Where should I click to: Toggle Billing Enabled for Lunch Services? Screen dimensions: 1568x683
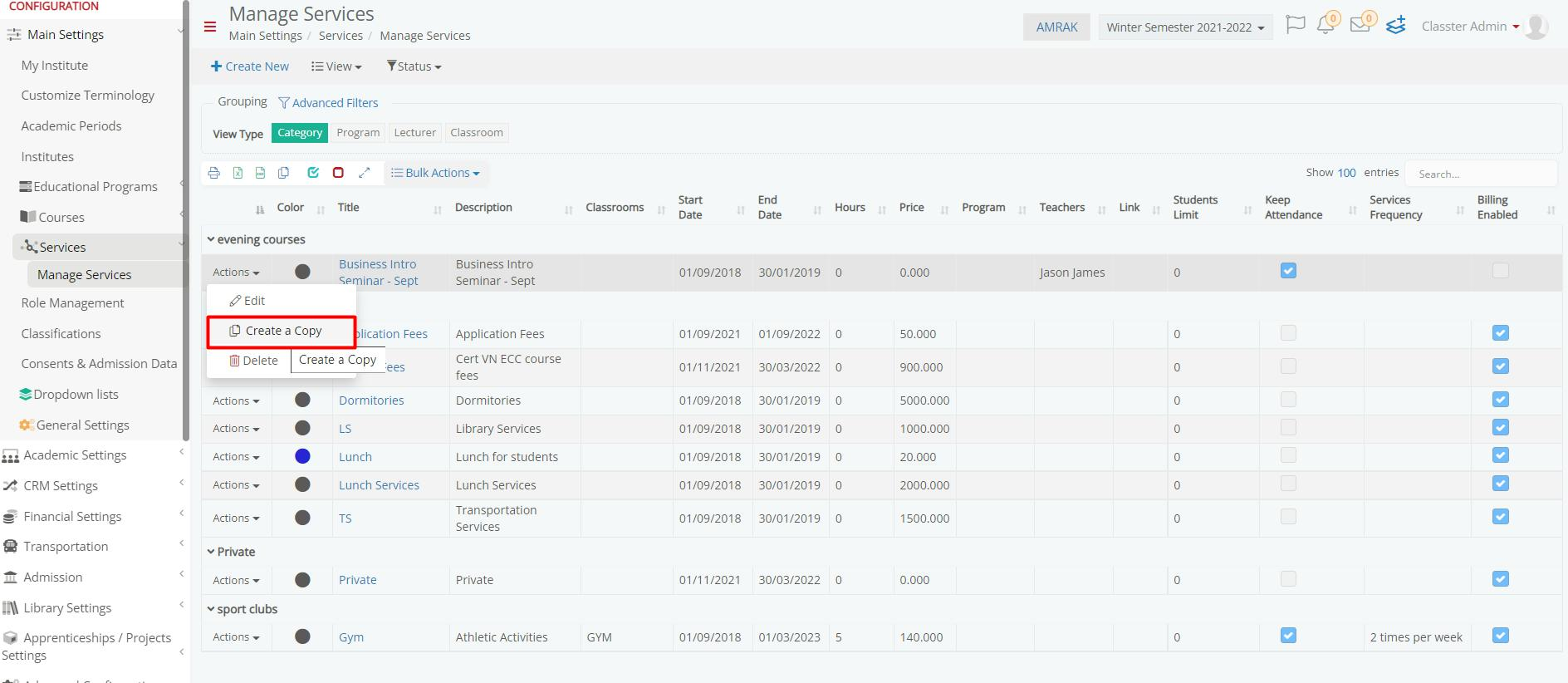tap(1501, 484)
